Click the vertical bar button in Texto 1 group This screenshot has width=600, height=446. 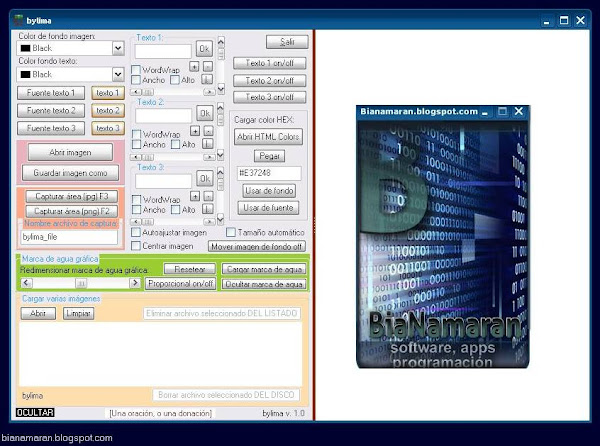[207, 80]
